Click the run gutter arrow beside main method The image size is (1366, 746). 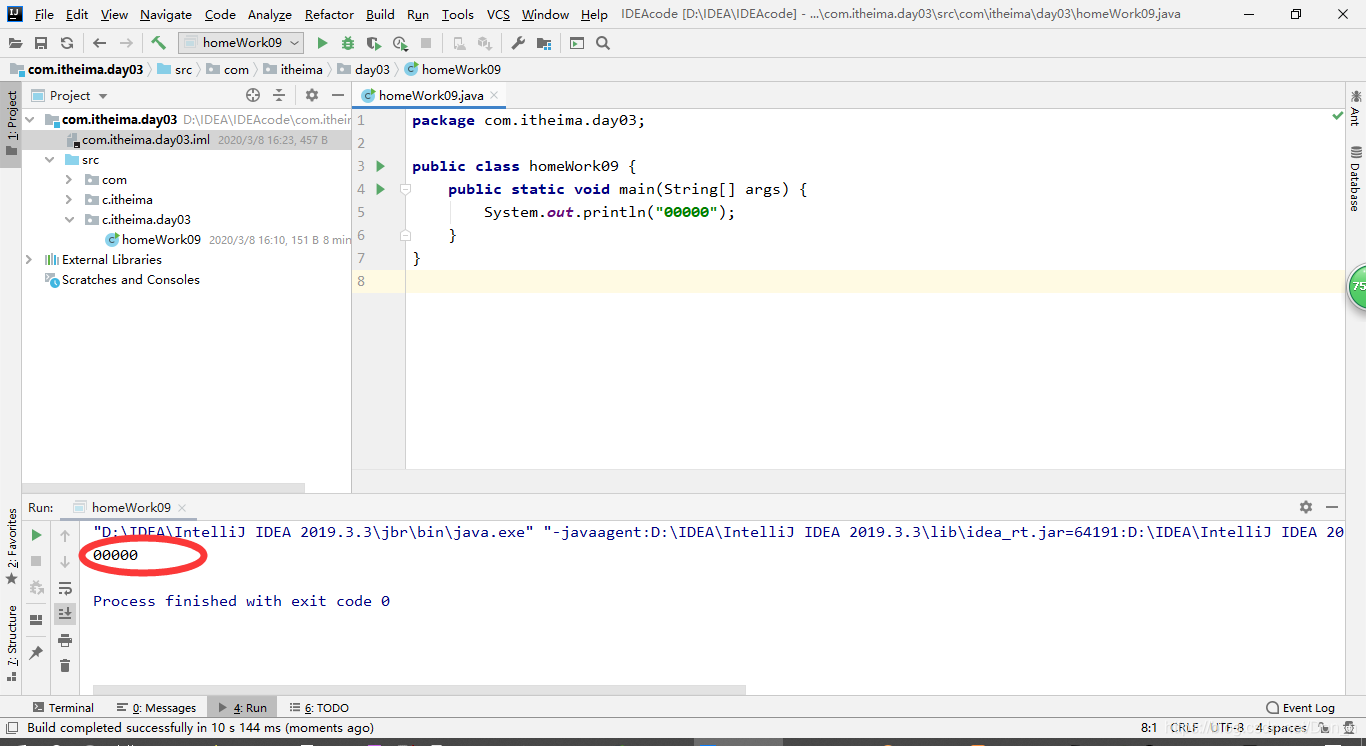380,189
